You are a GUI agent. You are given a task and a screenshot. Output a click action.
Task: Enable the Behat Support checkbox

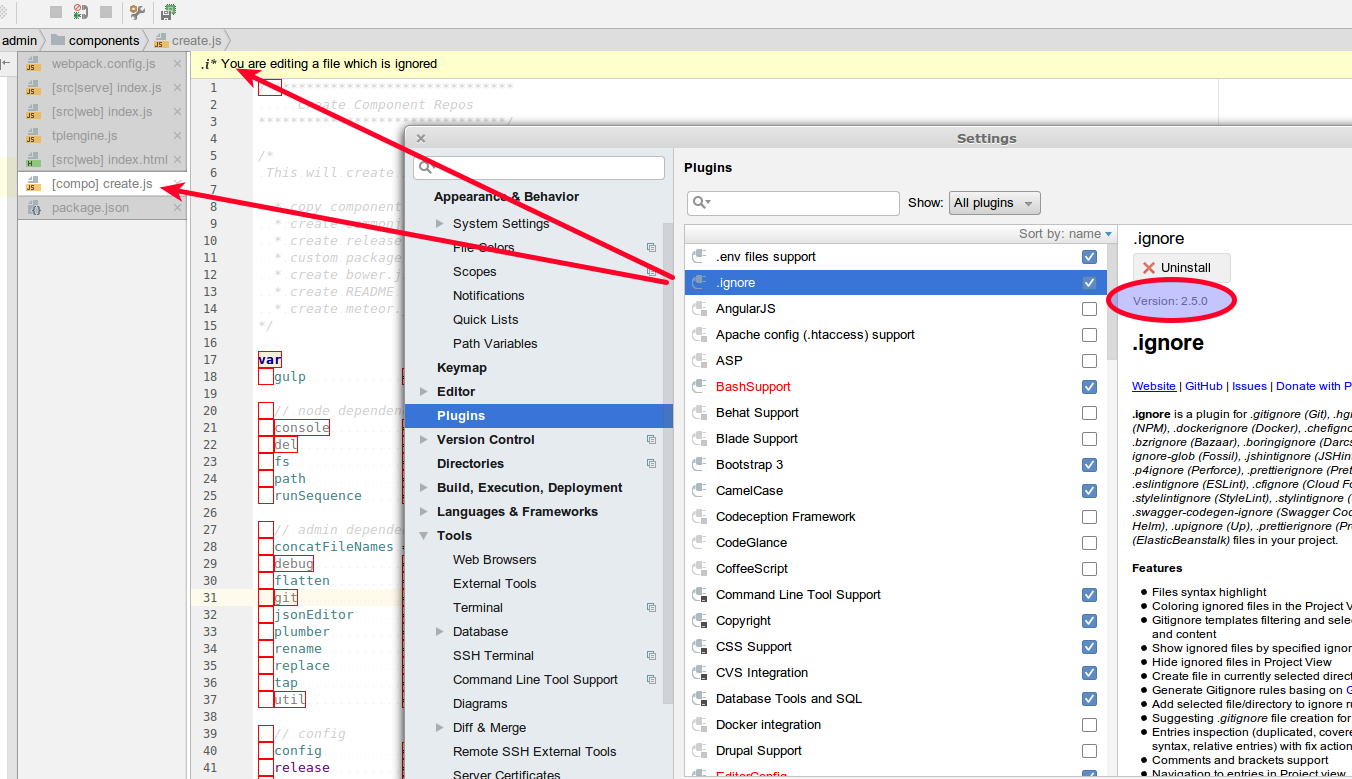coord(1089,413)
